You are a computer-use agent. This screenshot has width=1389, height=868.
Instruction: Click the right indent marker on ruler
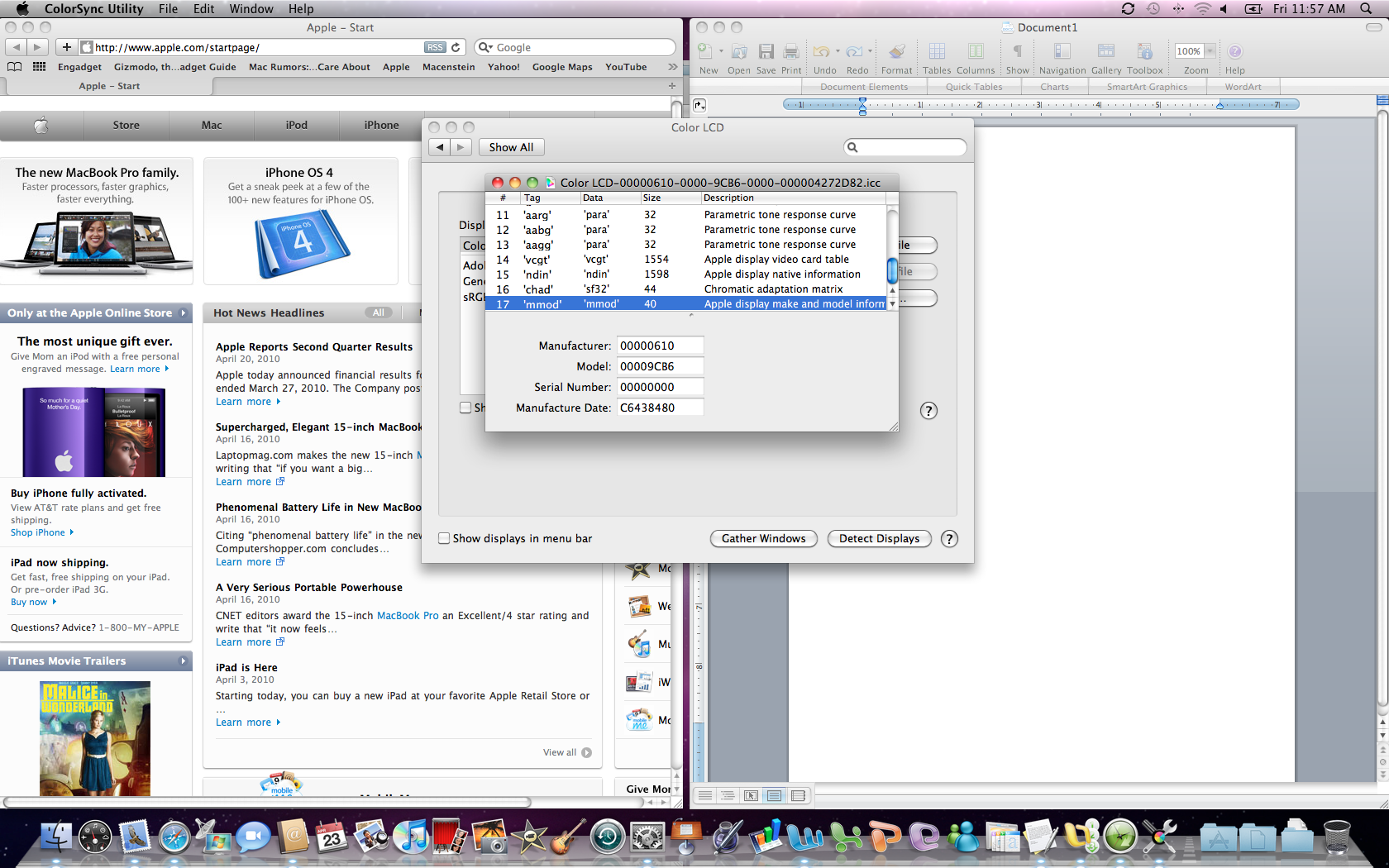click(1220, 105)
